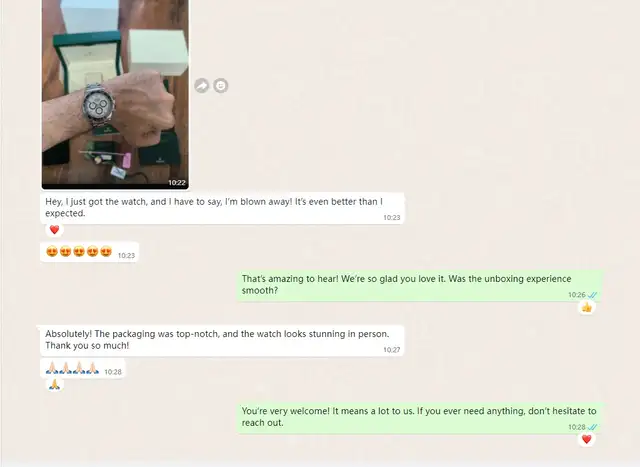
Task: Click the first heart-eyes emoji in the message
Action: [x=52, y=251]
